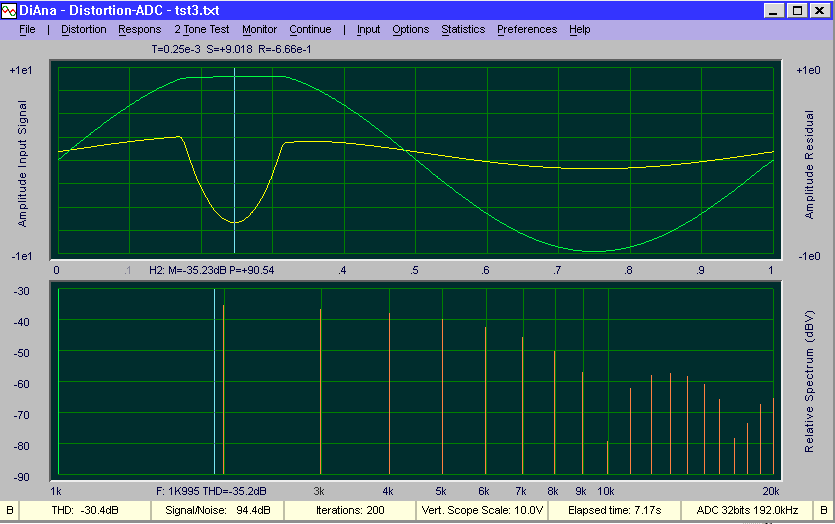The width and height of the screenshot is (835, 524).
Task: Click the cyan cursor line in the spectrum
Action: coord(215,381)
